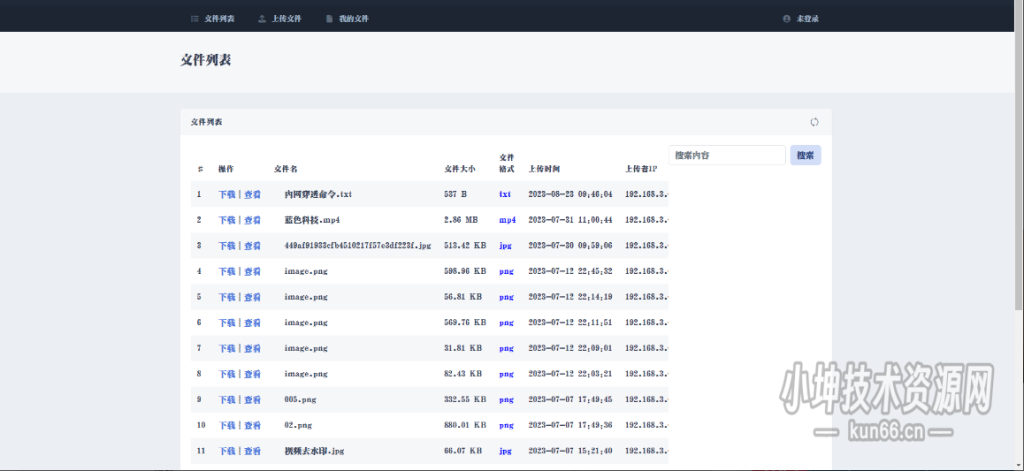This screenshot has height=471, width=1024.
Task: Select the file name 005.png
Action: [300, 399]
